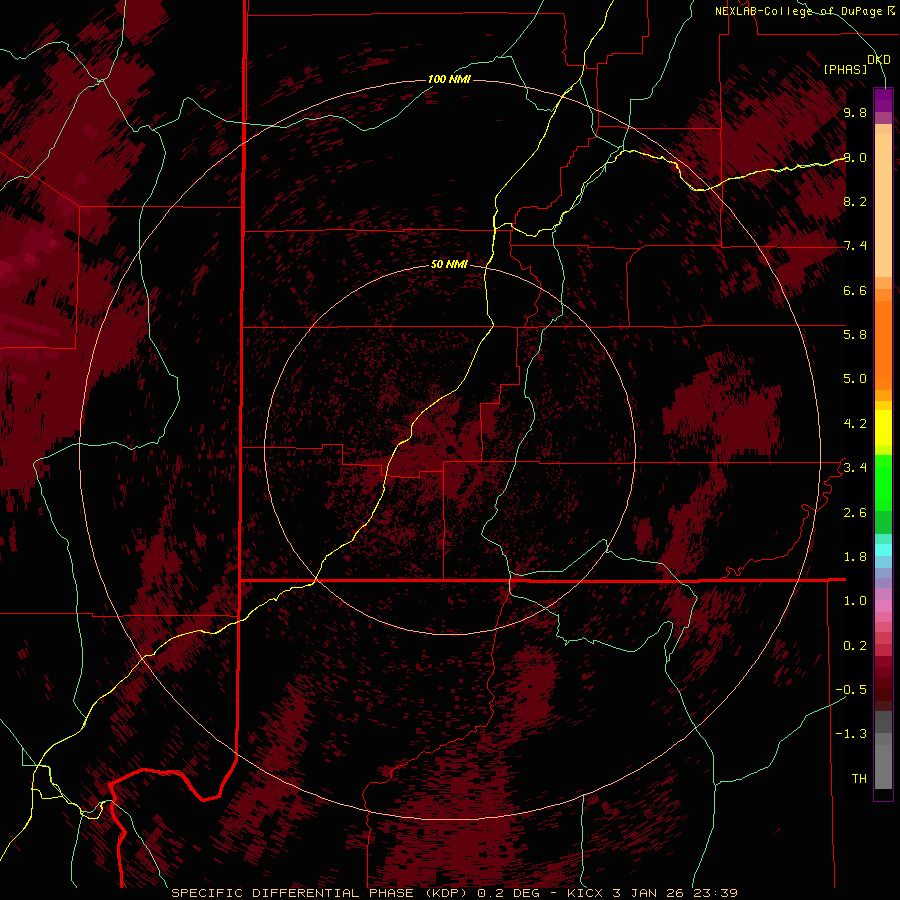Click the [PHAS] units label
The height and width of the screenshot is (900, 900).
pos(845,69)
